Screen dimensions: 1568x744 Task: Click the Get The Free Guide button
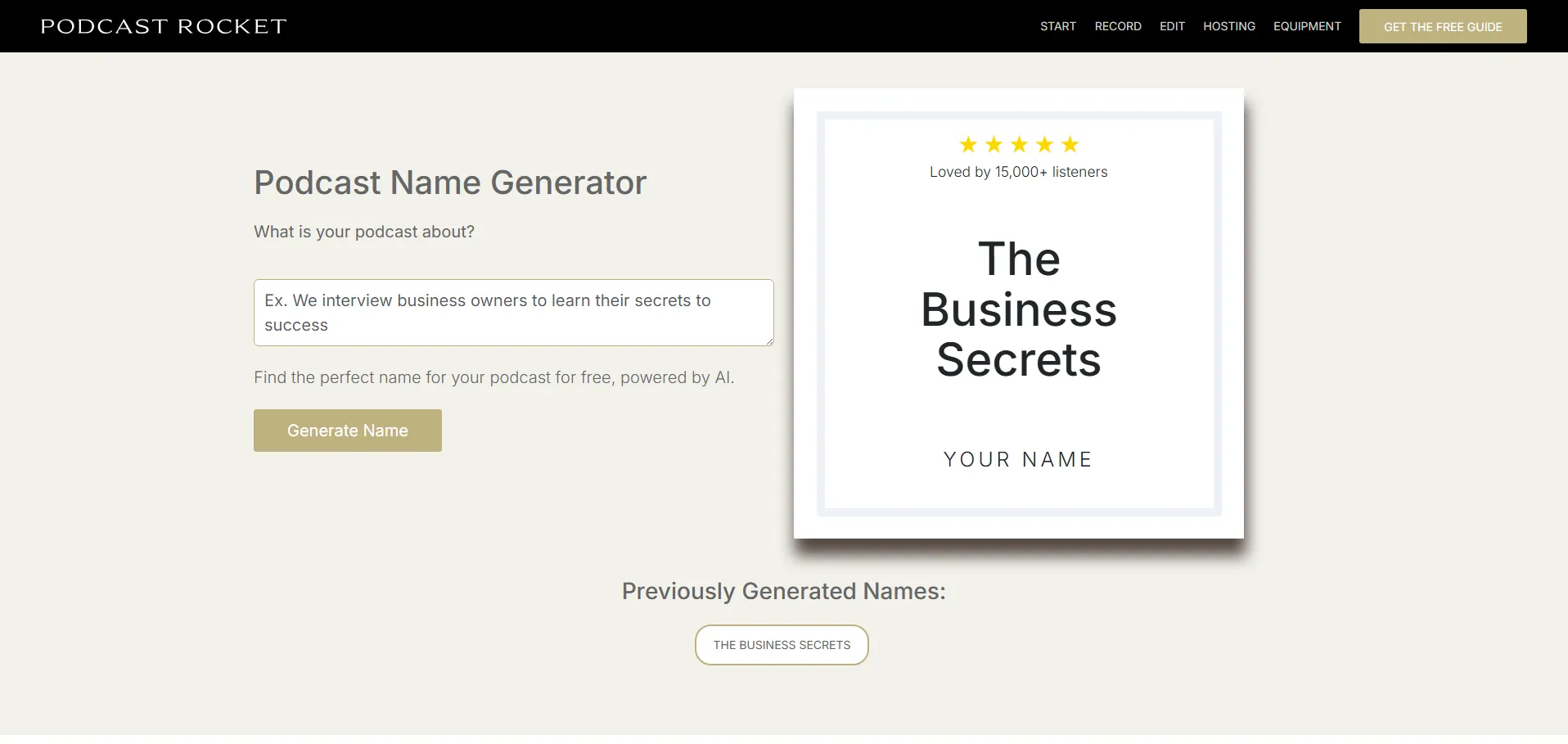point(1442,26)
